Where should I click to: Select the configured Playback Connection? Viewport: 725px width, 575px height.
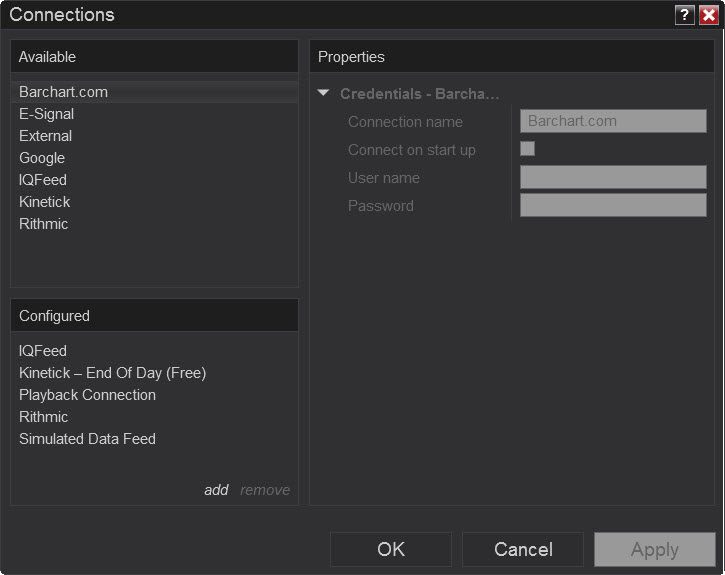(87, 395)
